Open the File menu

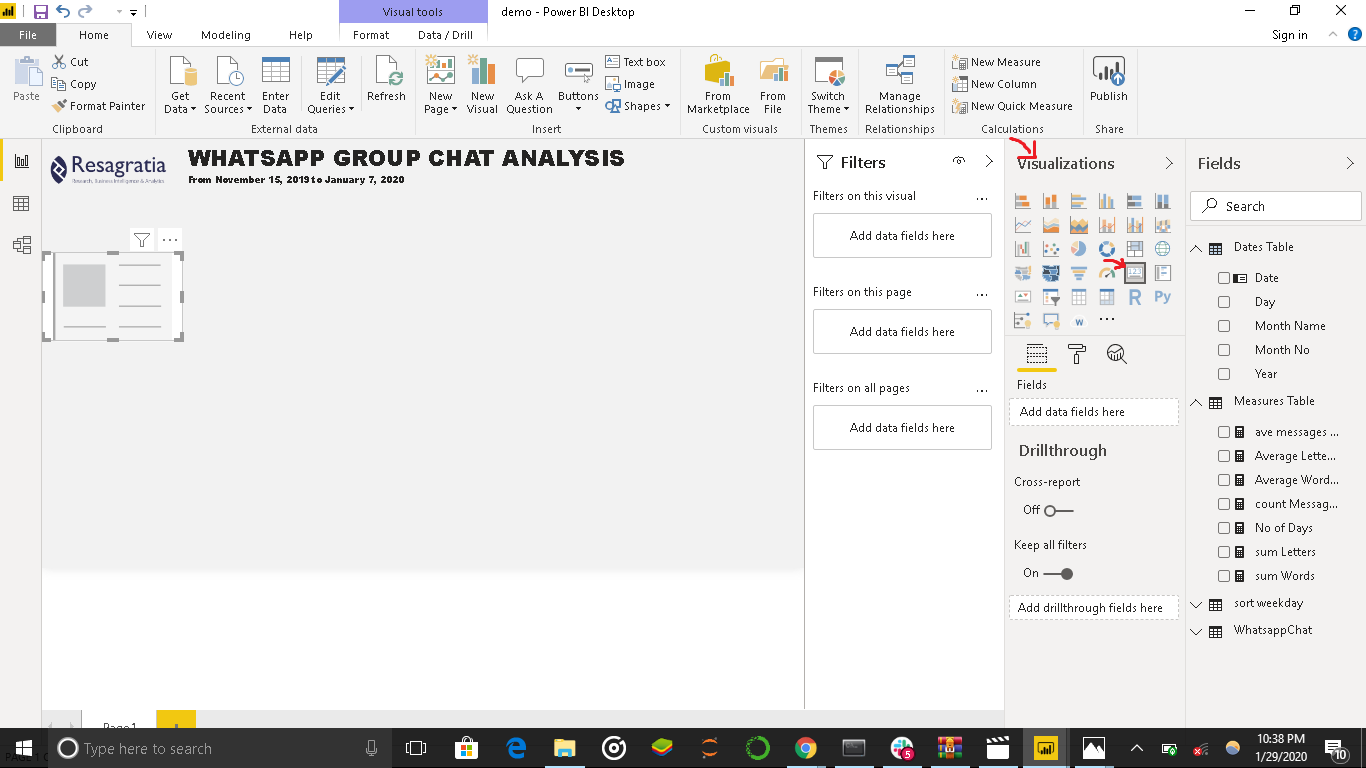click(x=28, y=35)
